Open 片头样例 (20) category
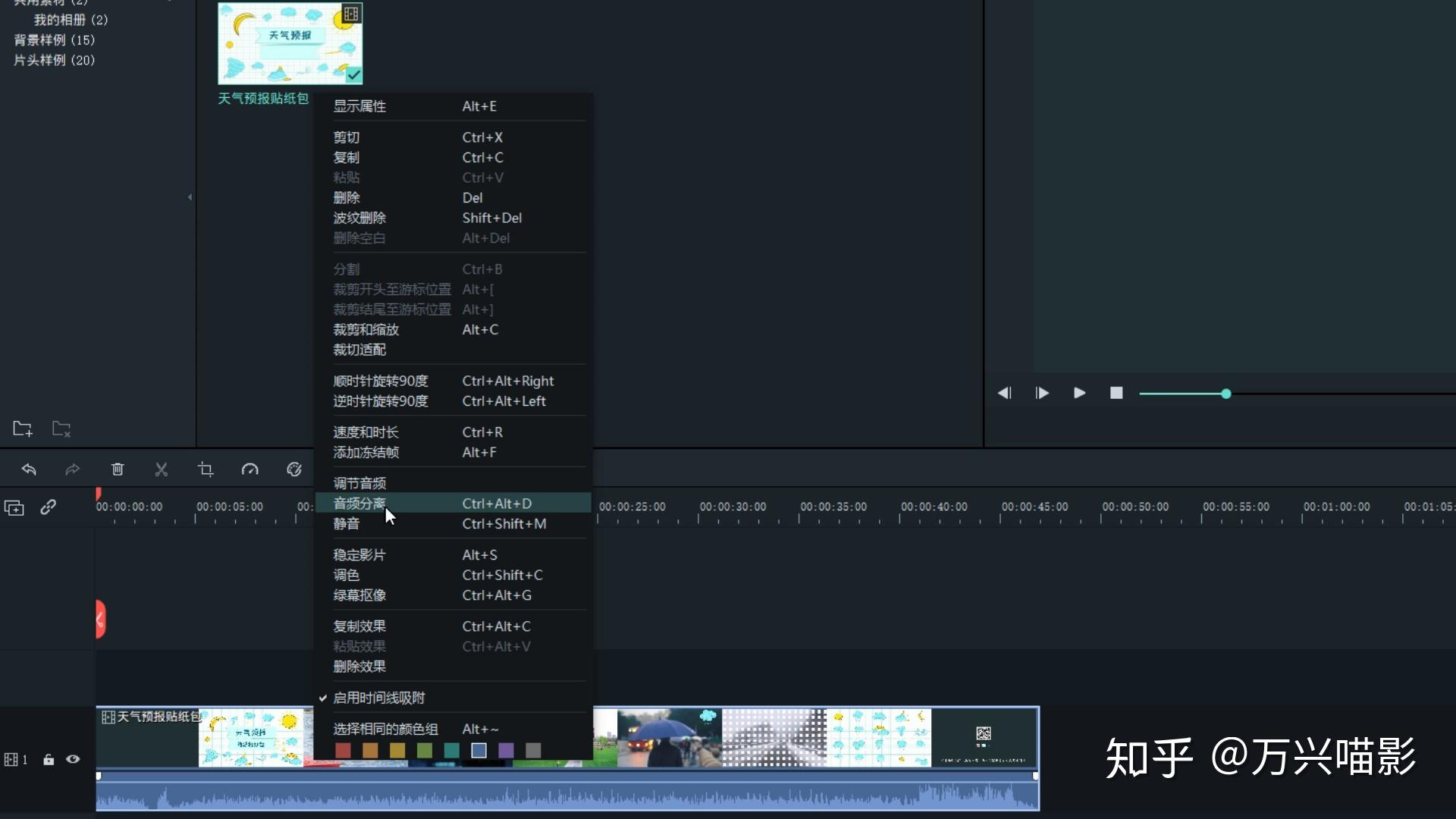This screenshot has height=819, width=1456. coord(55,60)
